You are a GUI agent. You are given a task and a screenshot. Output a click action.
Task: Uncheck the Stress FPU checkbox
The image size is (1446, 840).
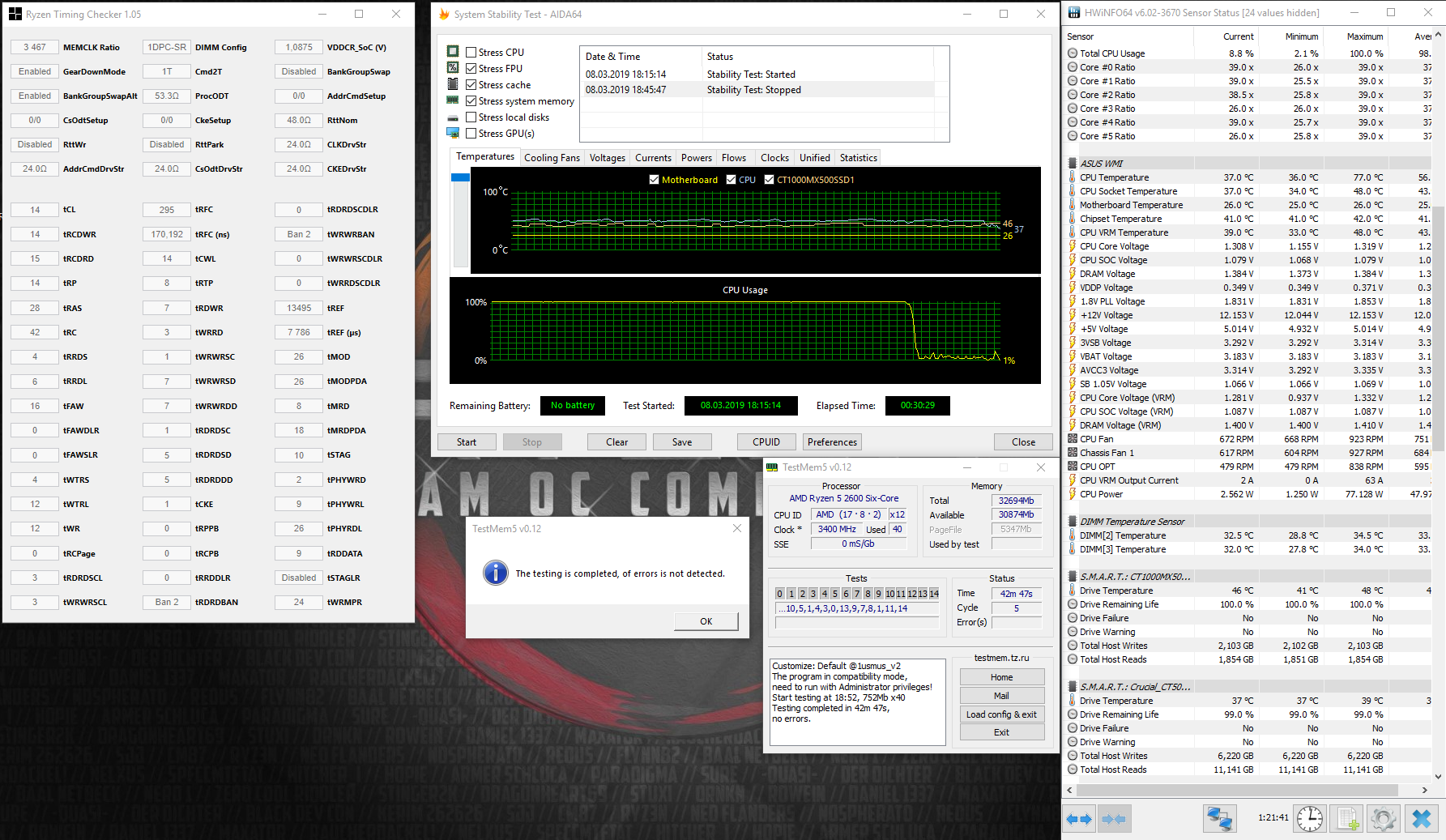(471, 68)
